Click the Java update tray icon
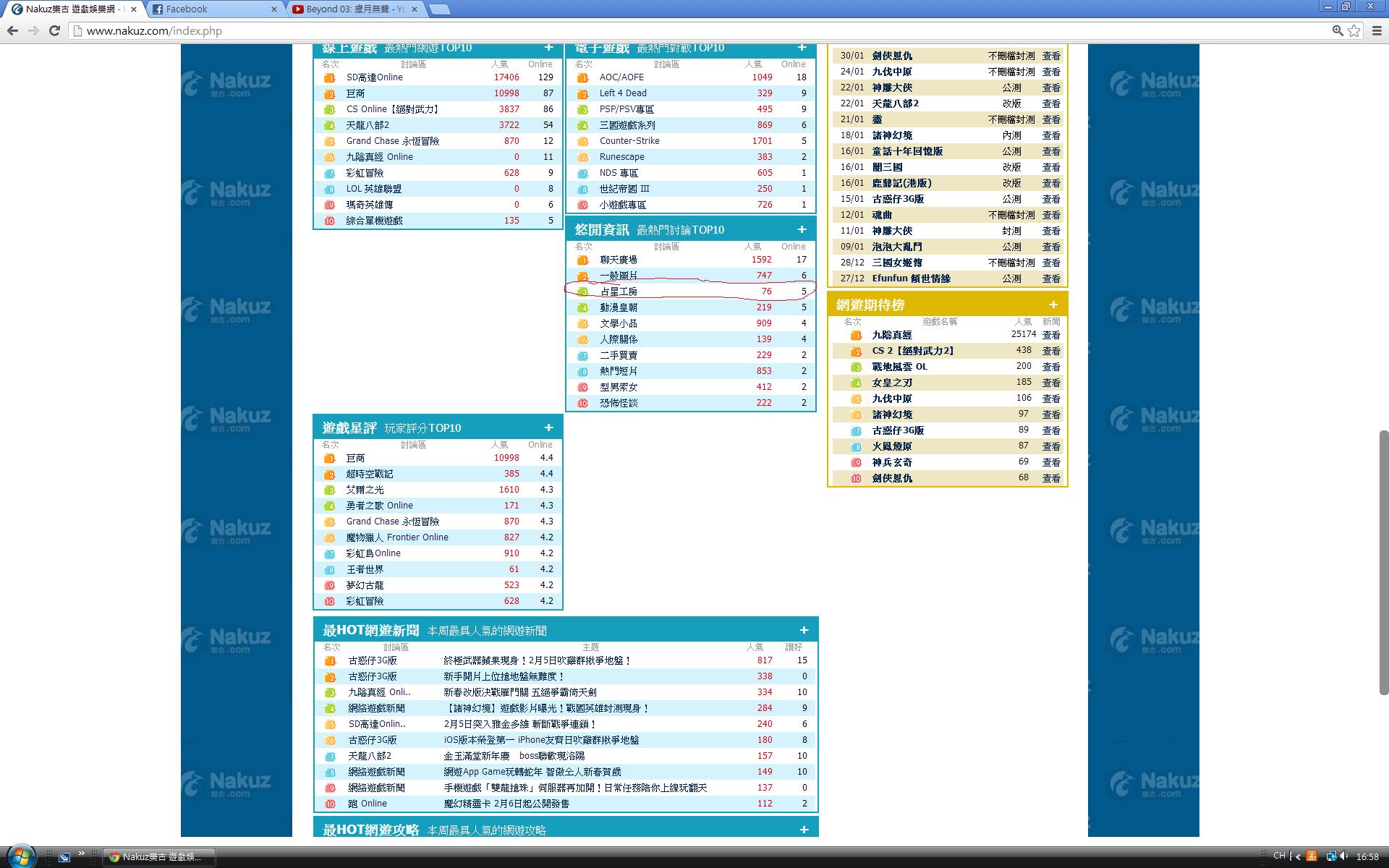The width and height of the screenshot is (1389, 868). point(1312,856)
